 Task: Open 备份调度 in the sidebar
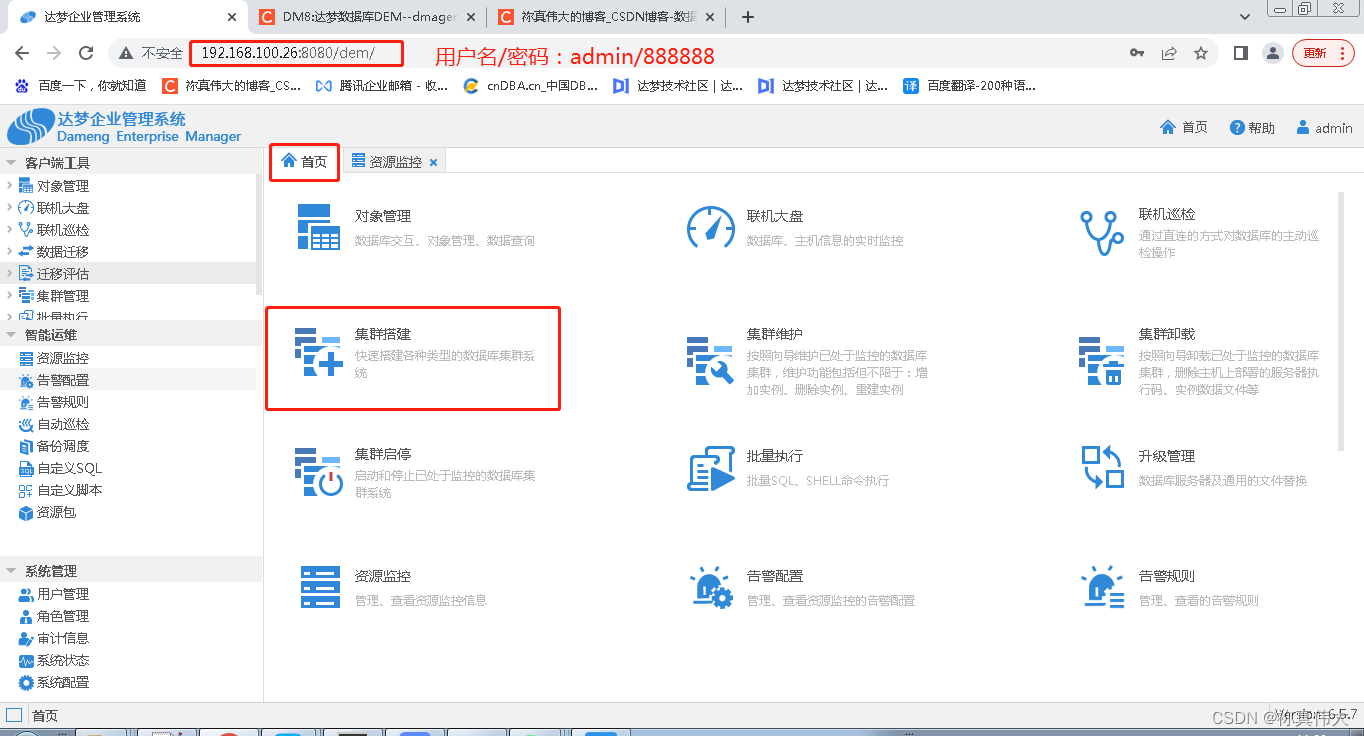(x=63, y=446)
